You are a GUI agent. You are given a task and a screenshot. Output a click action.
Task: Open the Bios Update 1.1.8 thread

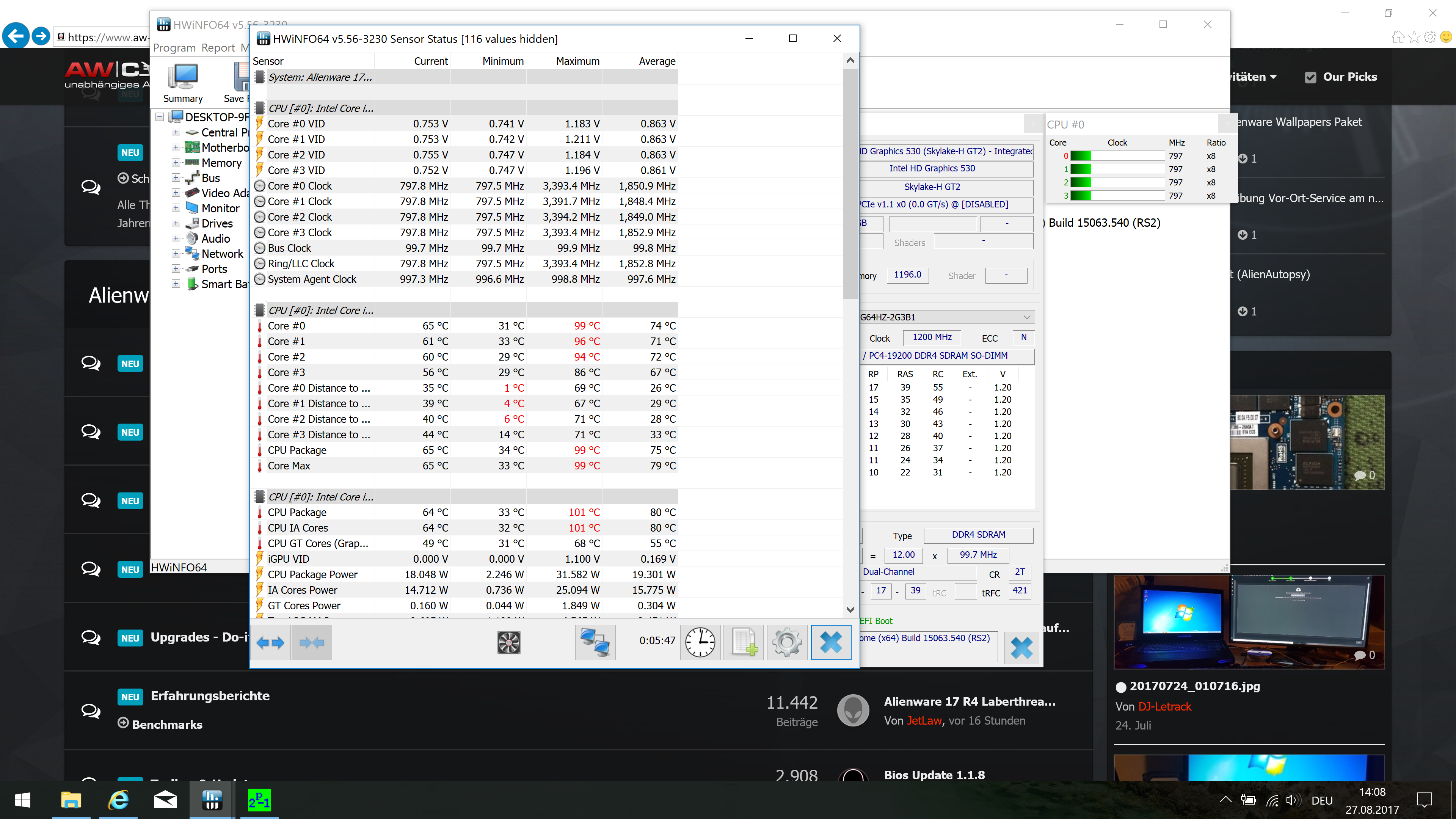934,775
